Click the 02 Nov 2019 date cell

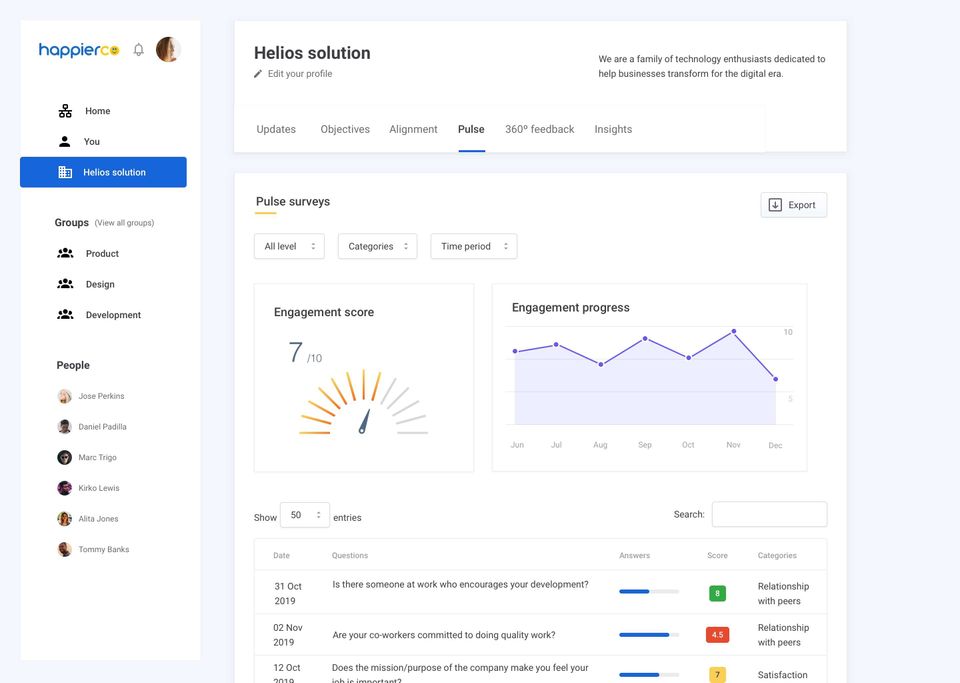[x=287, y=635]
